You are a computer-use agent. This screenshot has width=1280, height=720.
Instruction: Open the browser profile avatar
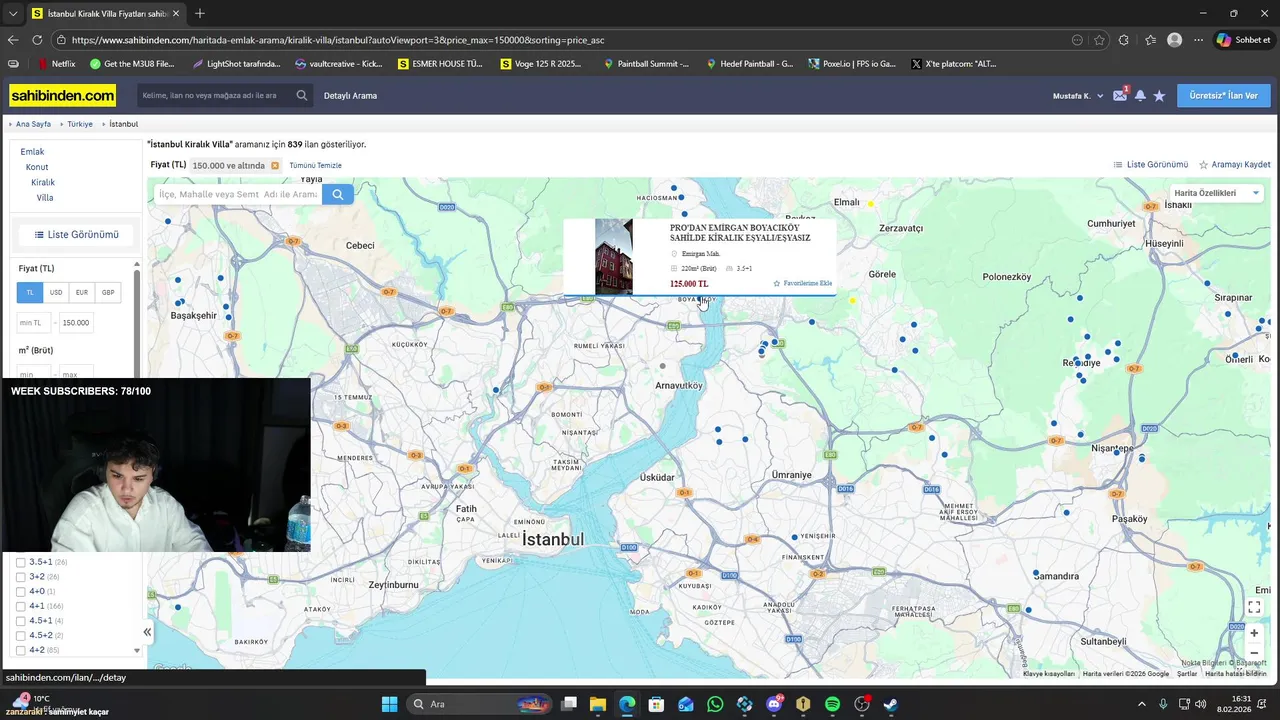[x=1175, y=40]
